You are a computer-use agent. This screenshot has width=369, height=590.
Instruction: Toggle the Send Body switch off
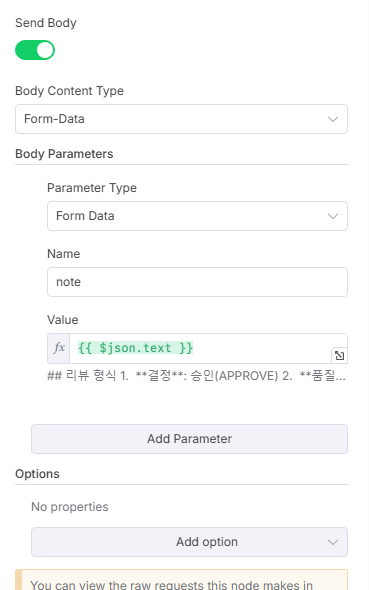point(35,50)
